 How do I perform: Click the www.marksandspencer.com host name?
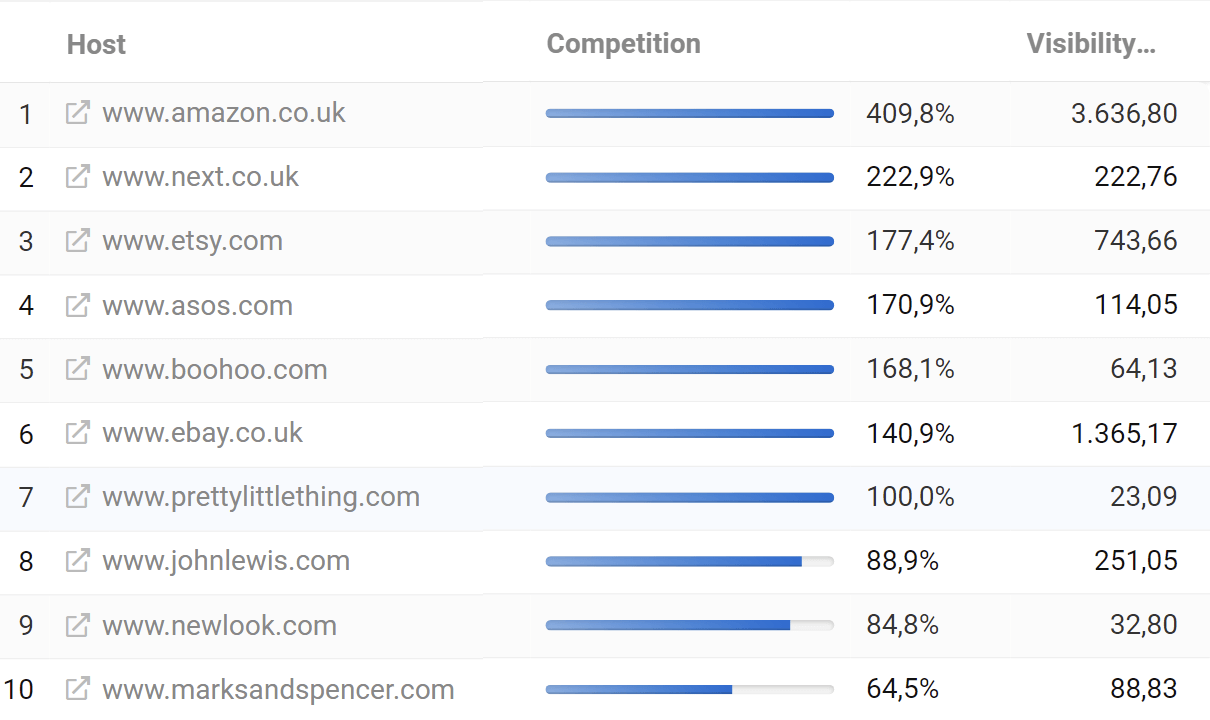point(278,689)
